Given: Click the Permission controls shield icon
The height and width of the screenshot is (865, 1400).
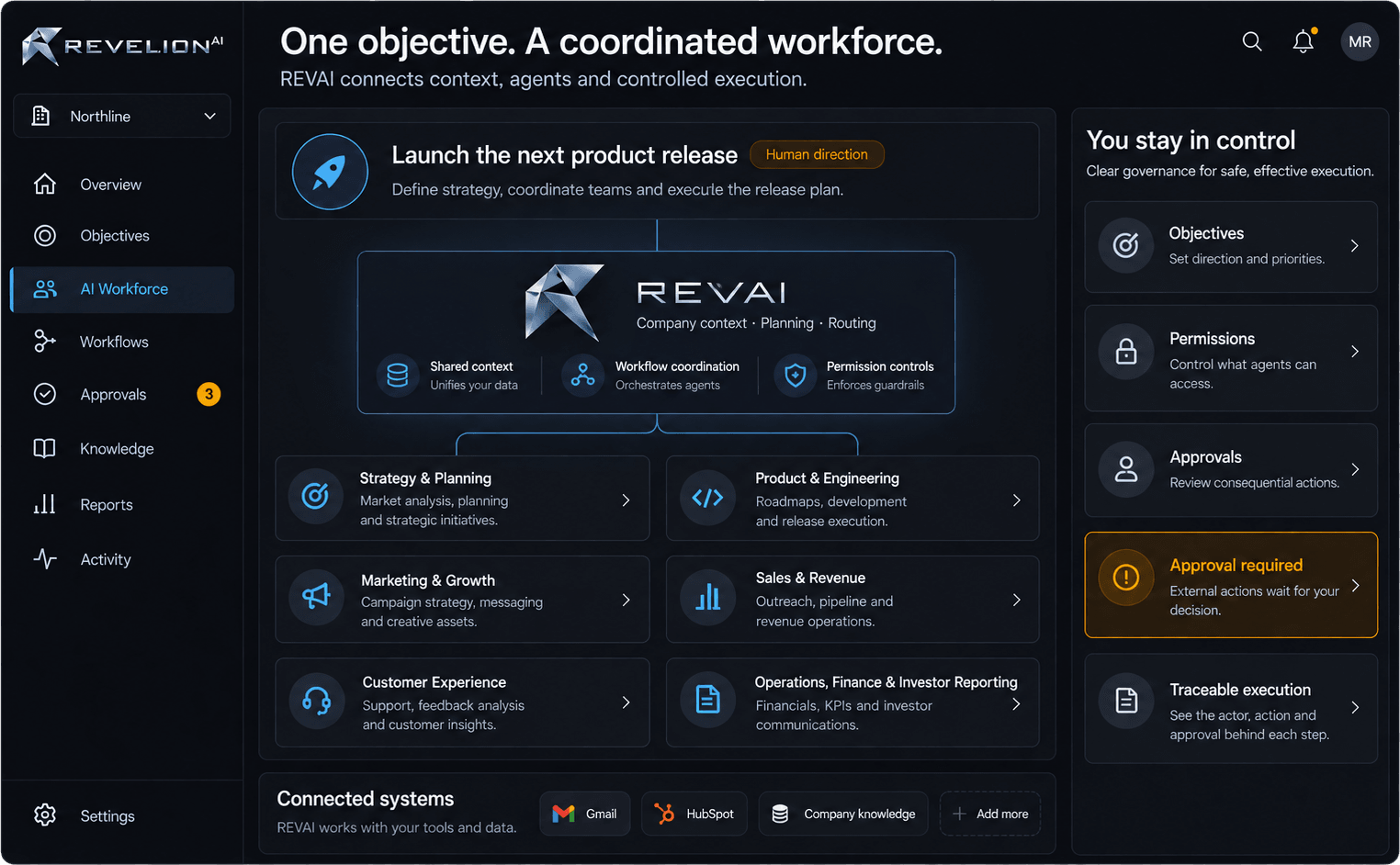Looking at the screenshot, I should [x=796, y=376].
